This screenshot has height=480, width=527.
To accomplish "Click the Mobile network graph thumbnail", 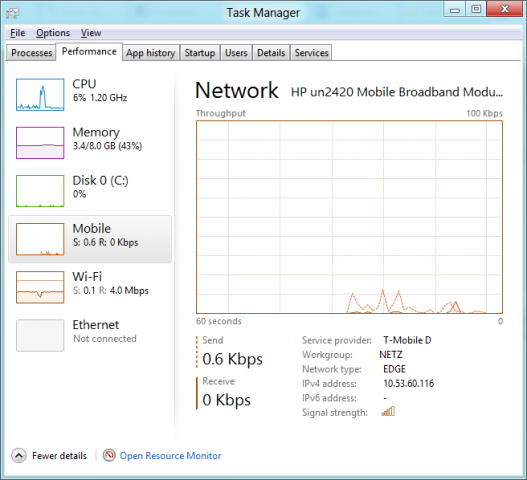I will tap(40, 239).
